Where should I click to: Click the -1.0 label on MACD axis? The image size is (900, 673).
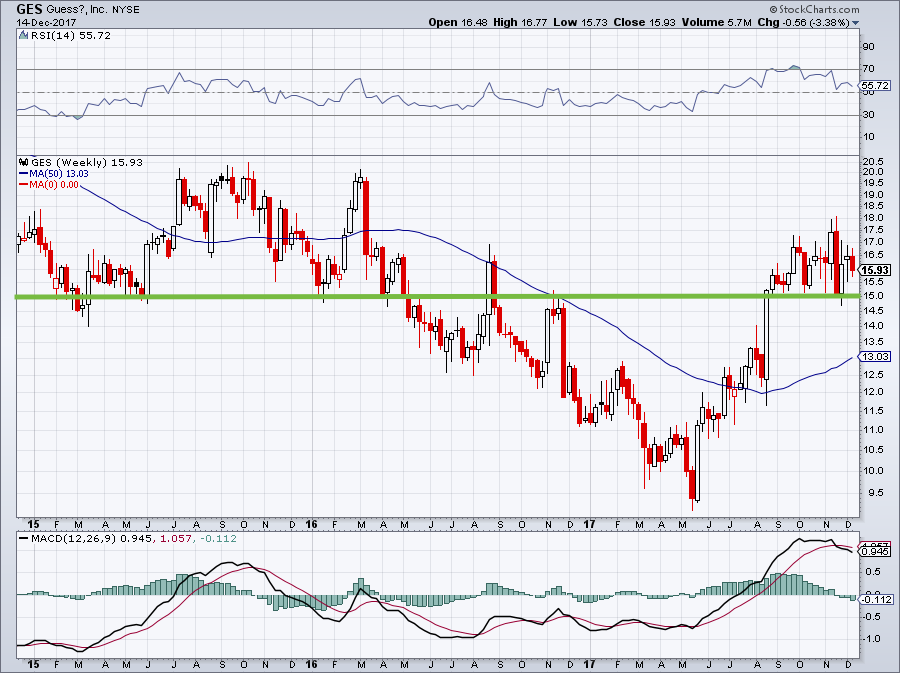click(x=871, y=639)
